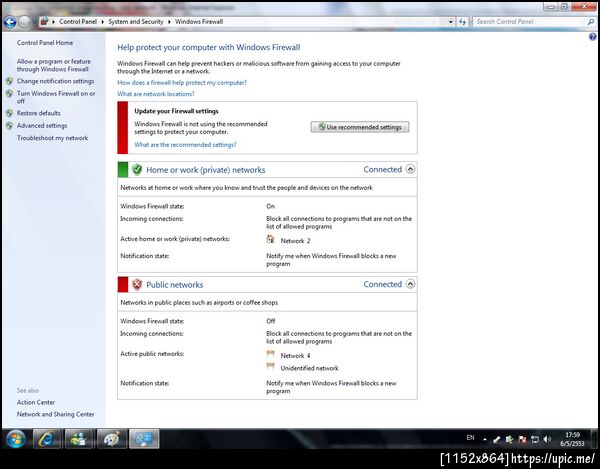600x469 pixels.
Task: Click Home or work (private) networks heading
Action: 206,170
